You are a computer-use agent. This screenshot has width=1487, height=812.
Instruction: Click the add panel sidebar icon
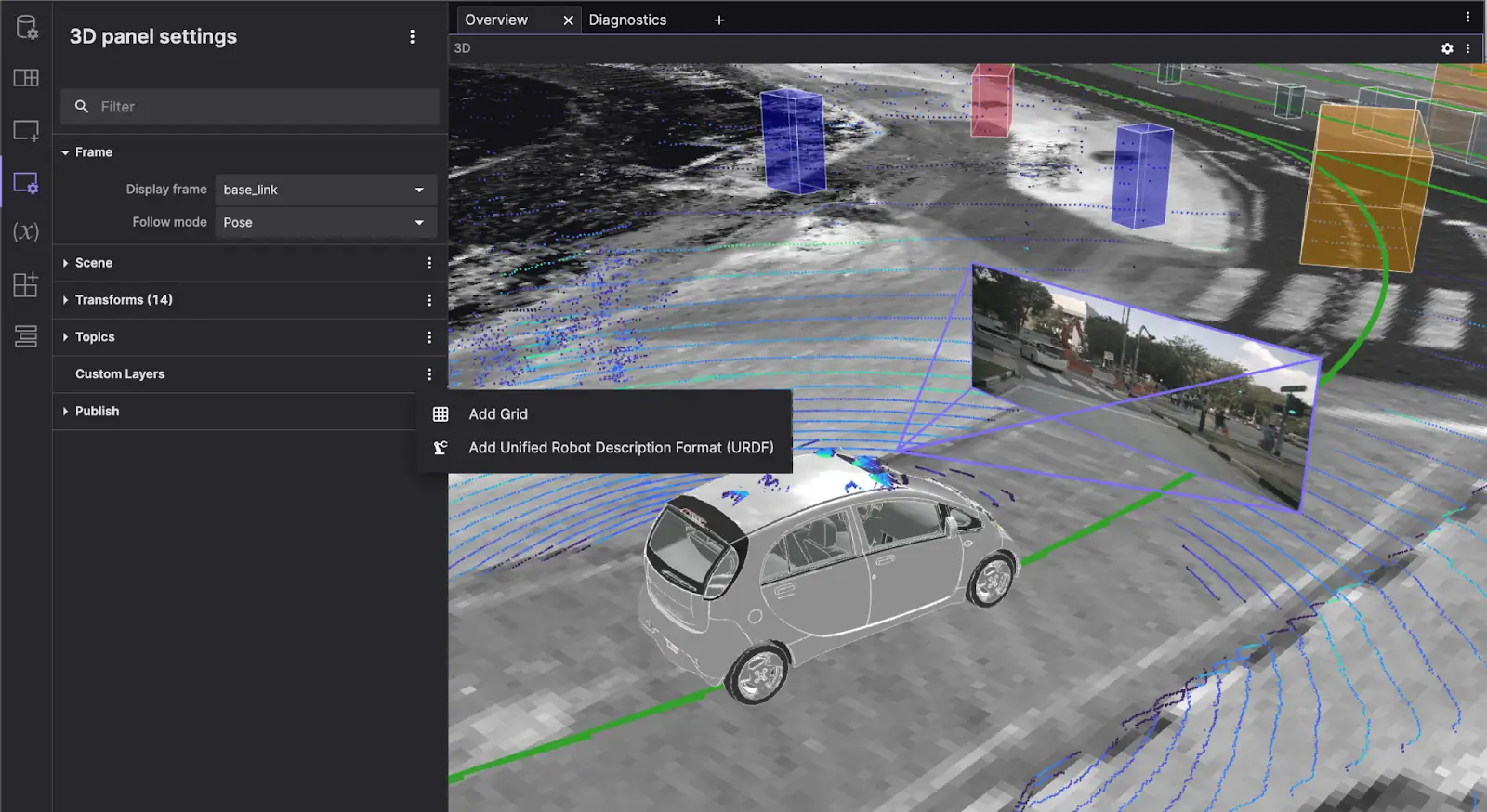(26, 131)
